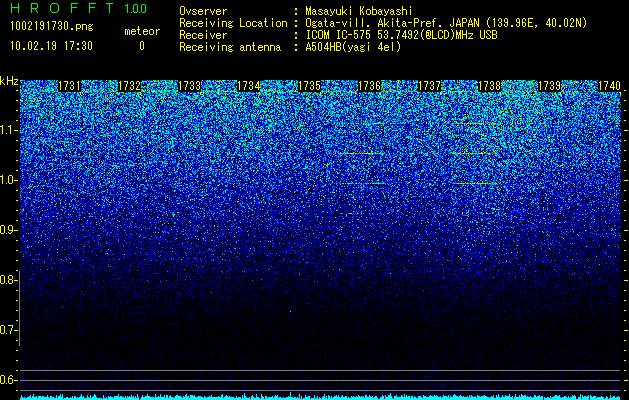Click the version 1.0.0 label

pyautogui.click(x=135, y=9)
